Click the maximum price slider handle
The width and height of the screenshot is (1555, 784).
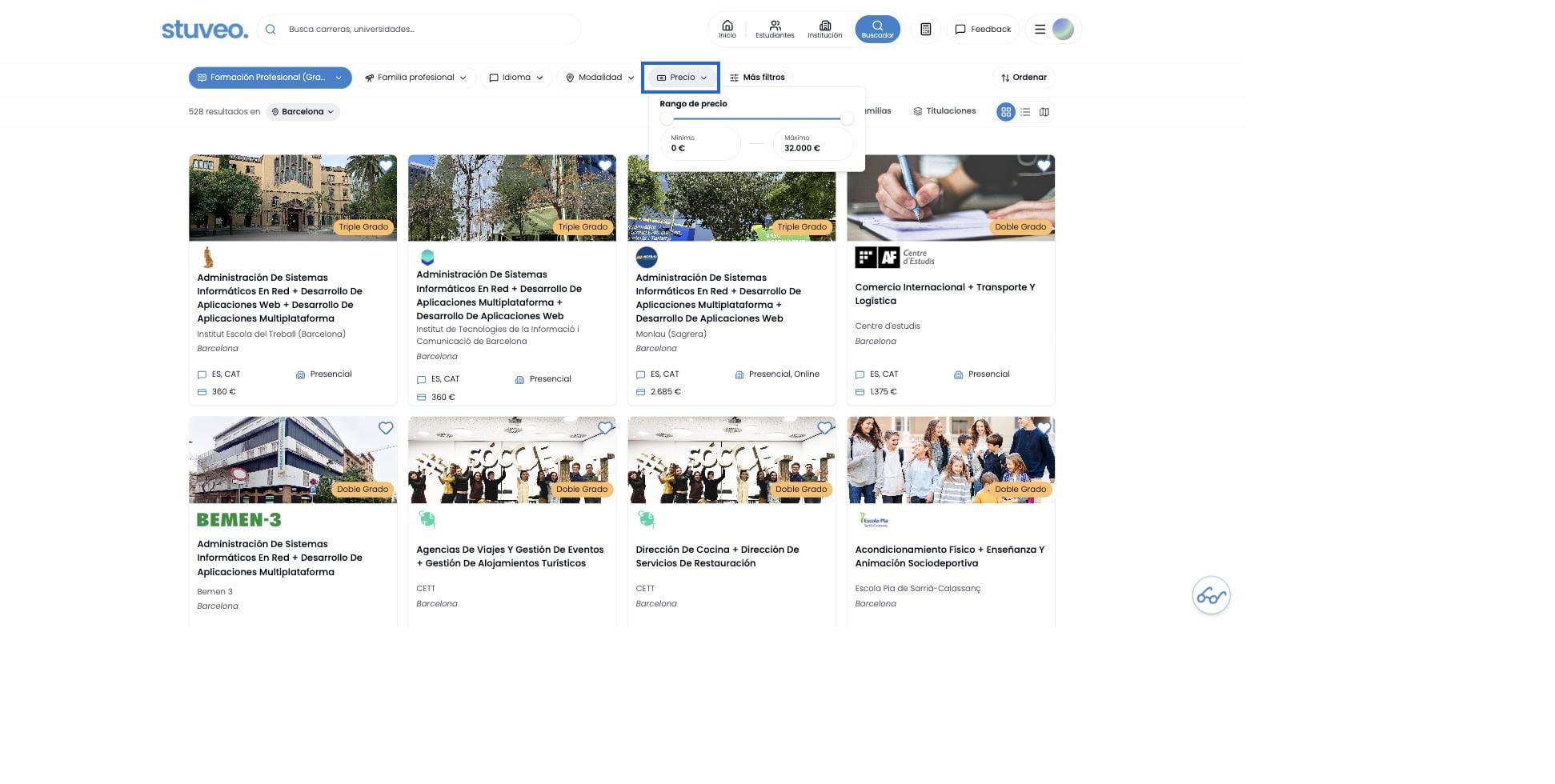(847, 118)
